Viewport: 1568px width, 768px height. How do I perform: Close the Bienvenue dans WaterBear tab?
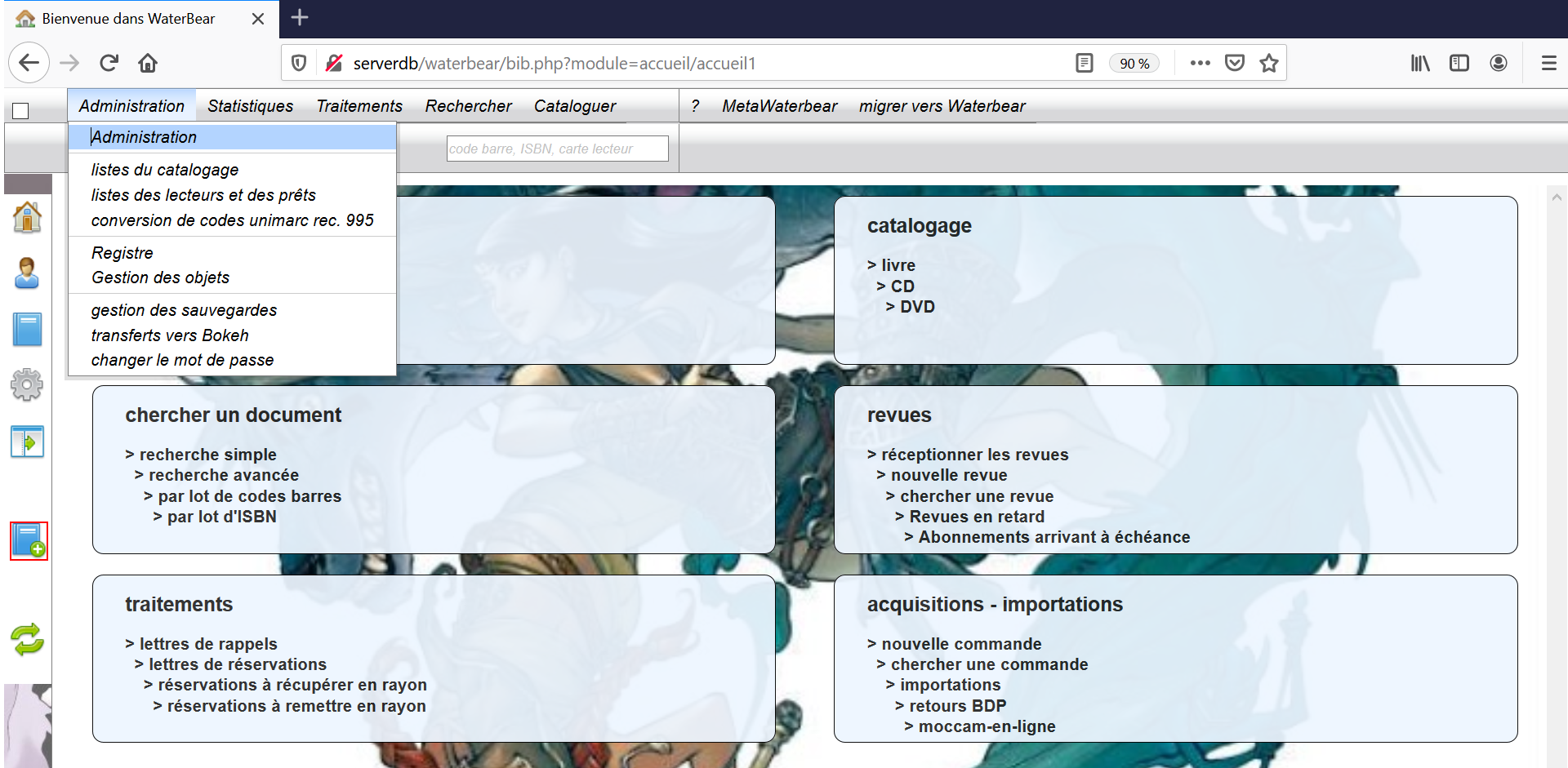tap(258, 19)
